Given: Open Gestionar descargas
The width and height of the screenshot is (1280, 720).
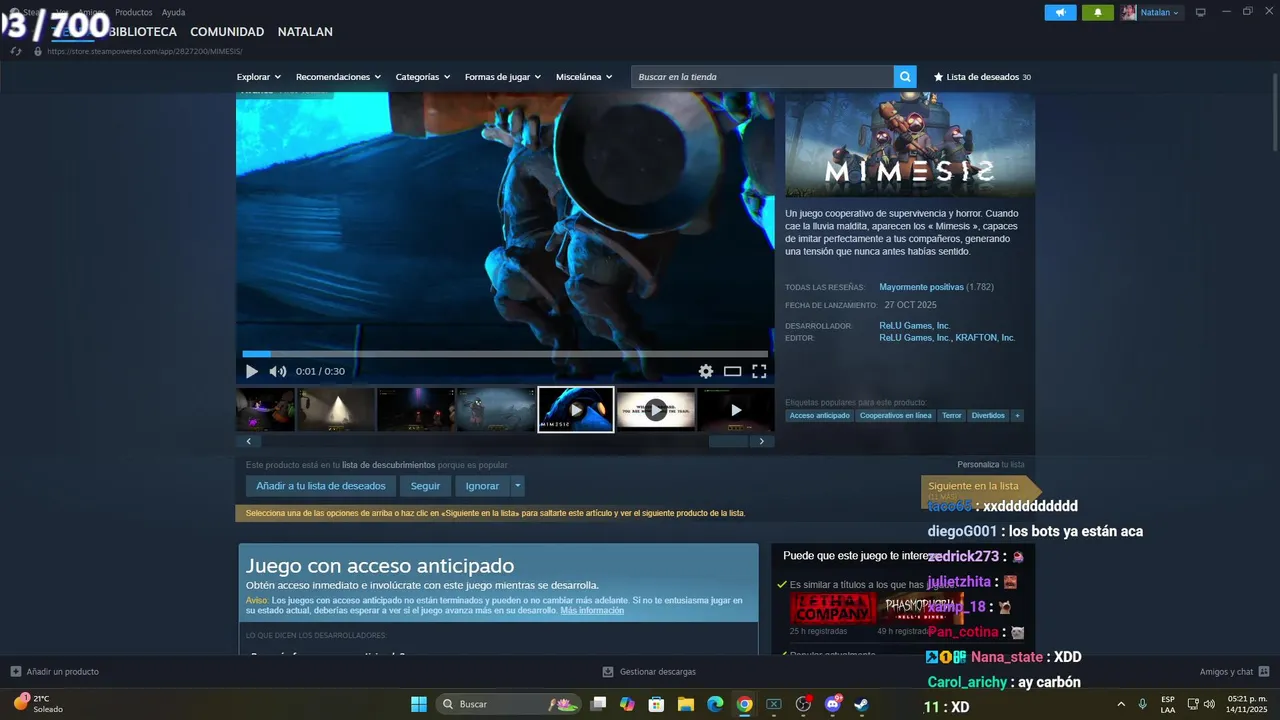Looking at the screenshot, I should pyautogui.click(x=649, y=672).
